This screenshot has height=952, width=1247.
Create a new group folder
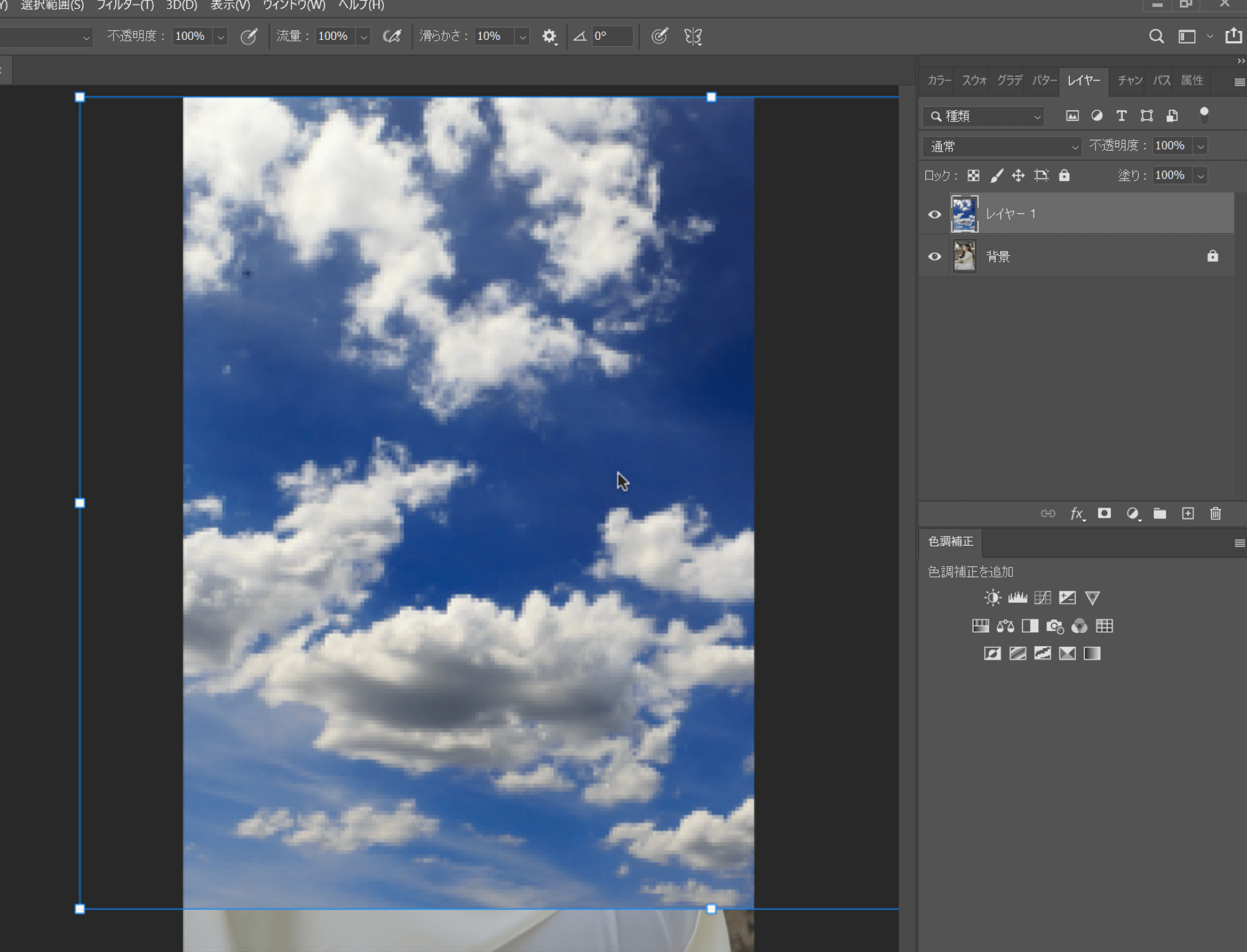point(1160,513)
